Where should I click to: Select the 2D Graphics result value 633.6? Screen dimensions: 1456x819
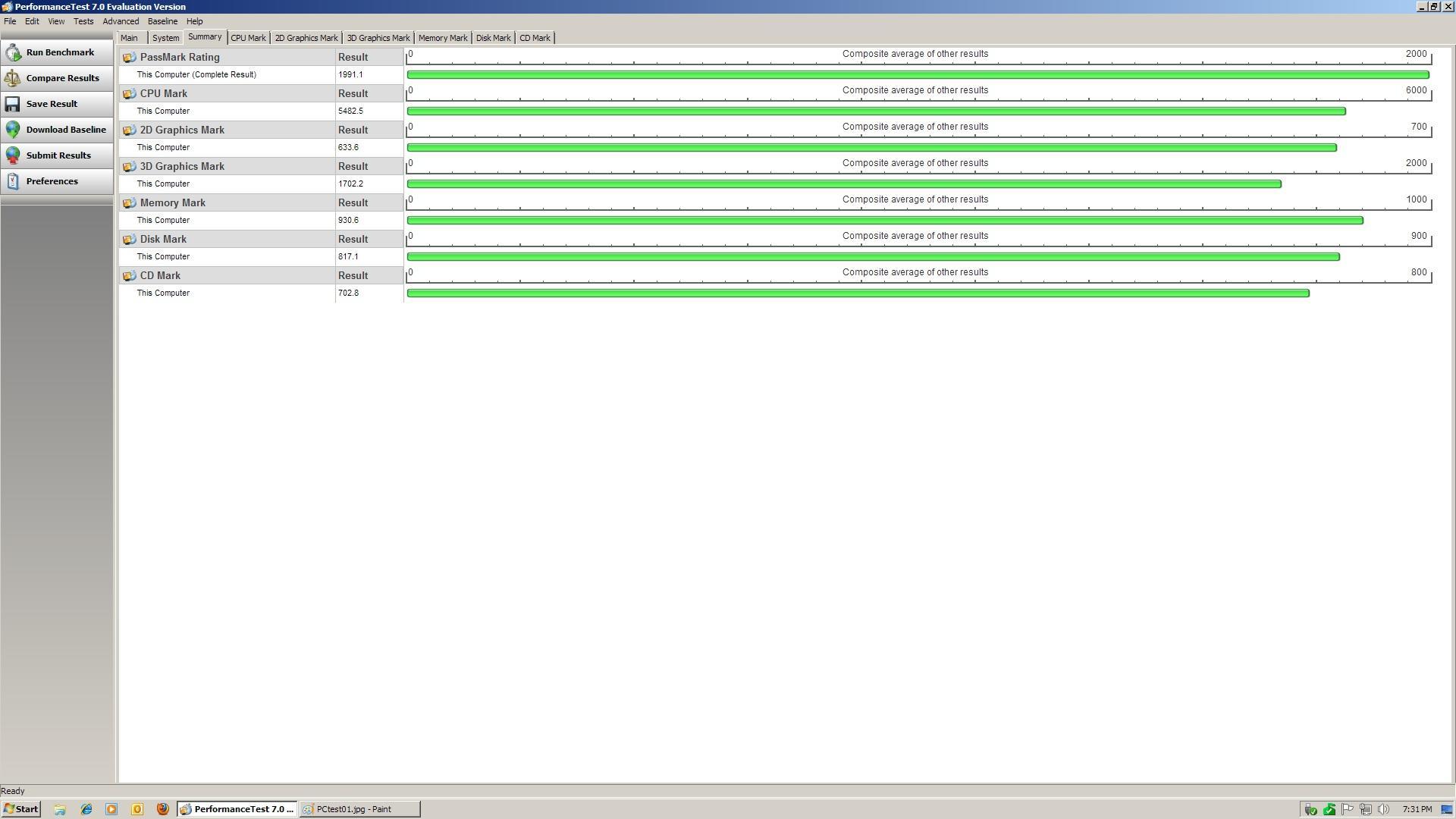[x=348, y=148]
